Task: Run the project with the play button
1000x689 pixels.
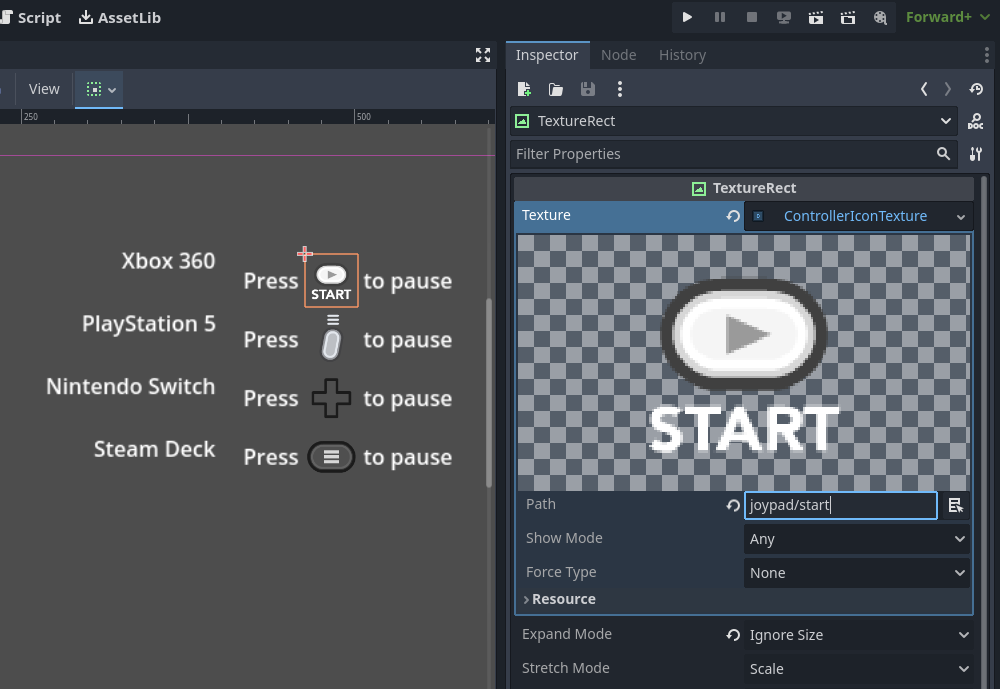Action: 687,17
